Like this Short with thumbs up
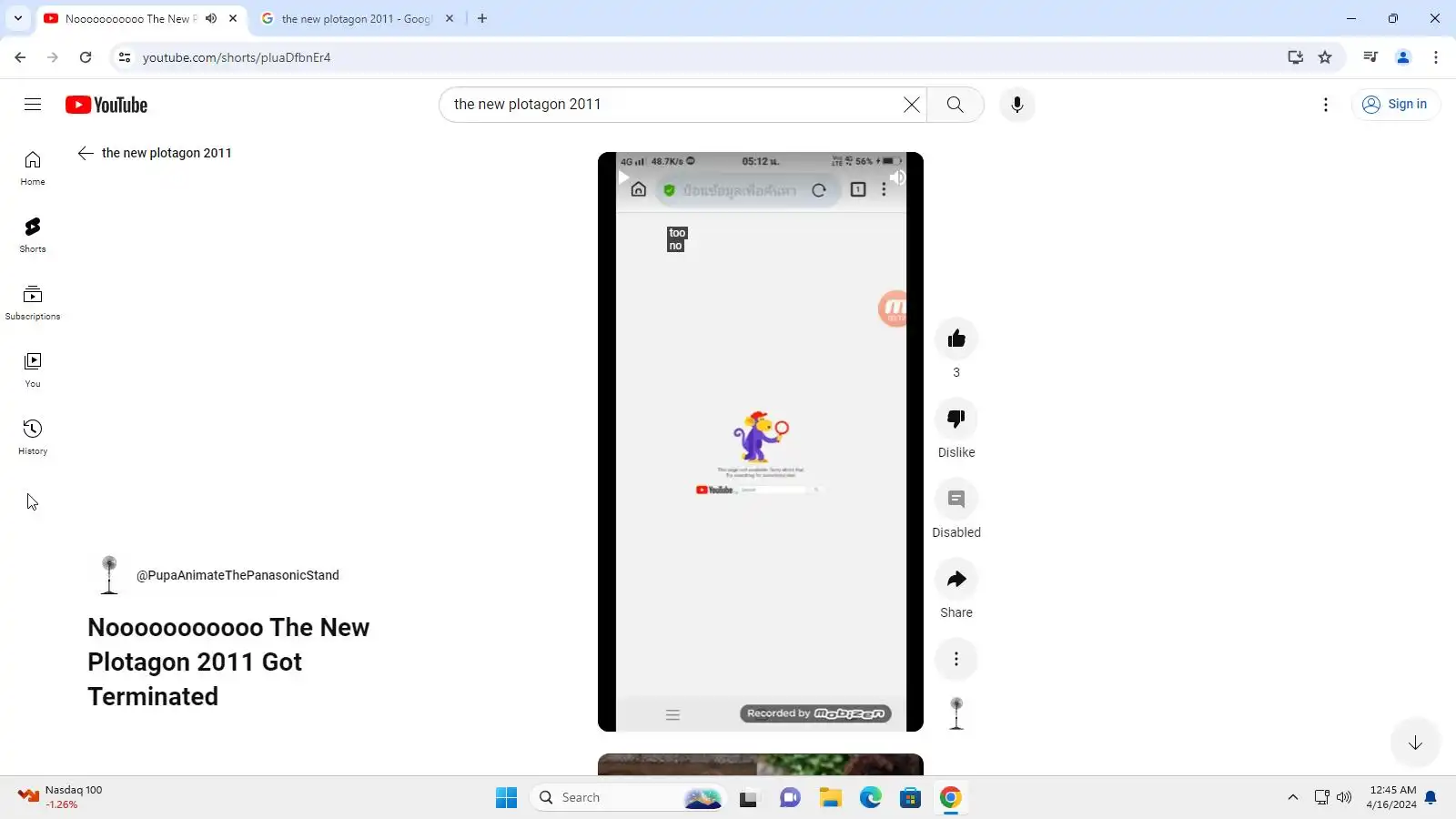 point(956,339)
